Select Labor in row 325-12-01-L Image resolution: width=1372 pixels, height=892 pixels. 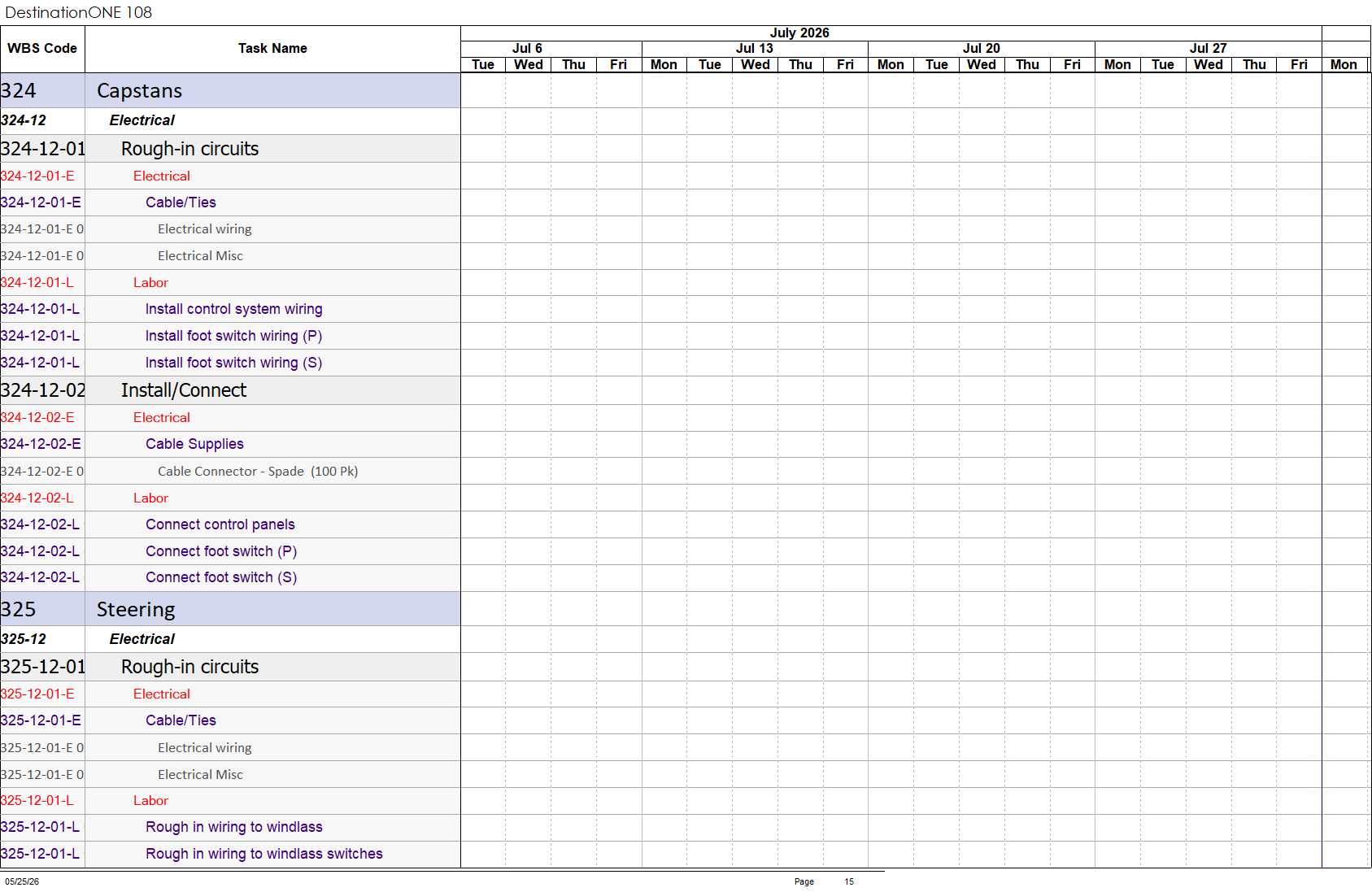click(150, 801)
